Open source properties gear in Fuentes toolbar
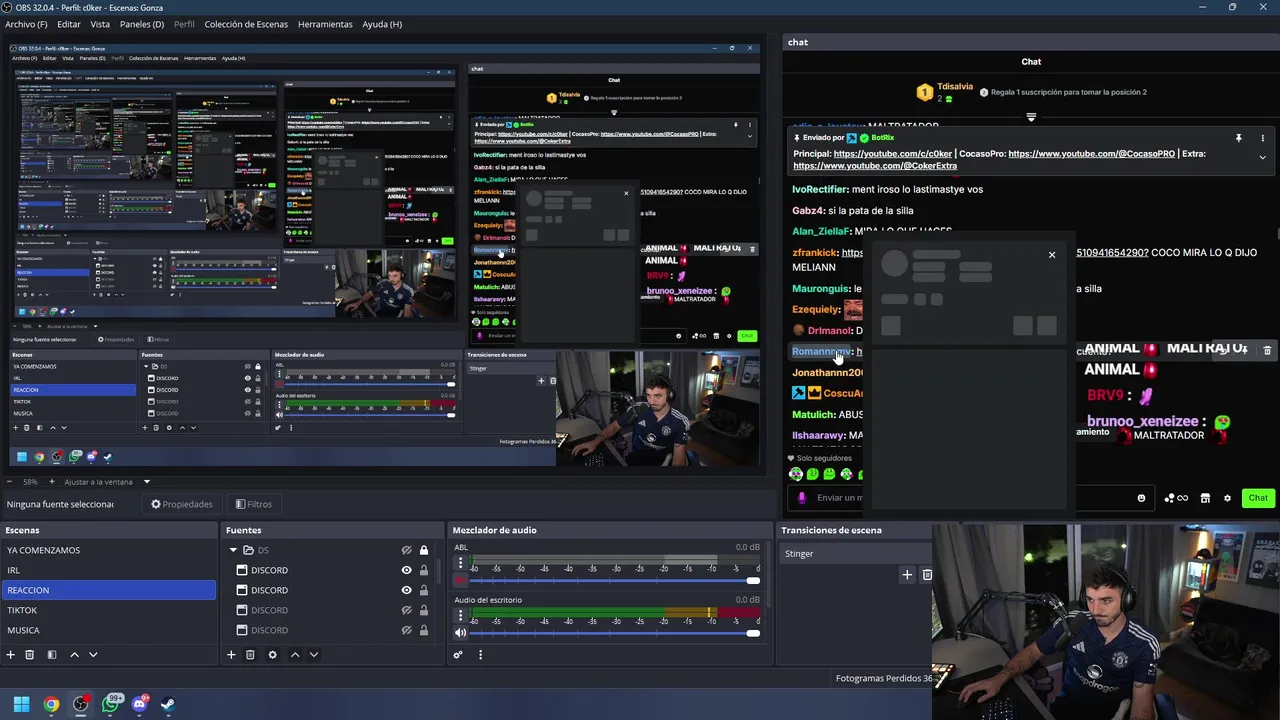Screen dimensions: 1280x720 click(272, 655)
